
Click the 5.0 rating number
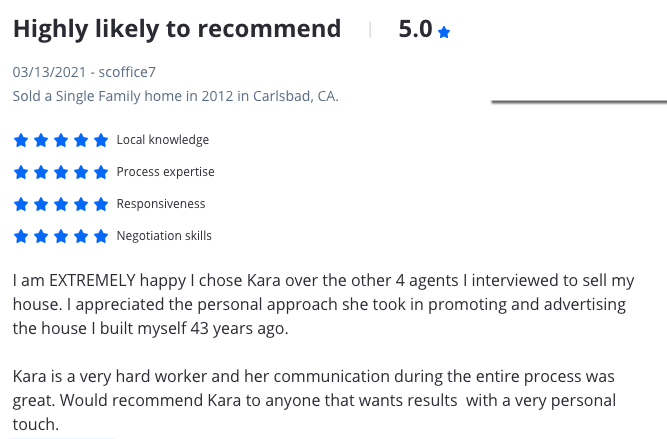click(415, 29)
